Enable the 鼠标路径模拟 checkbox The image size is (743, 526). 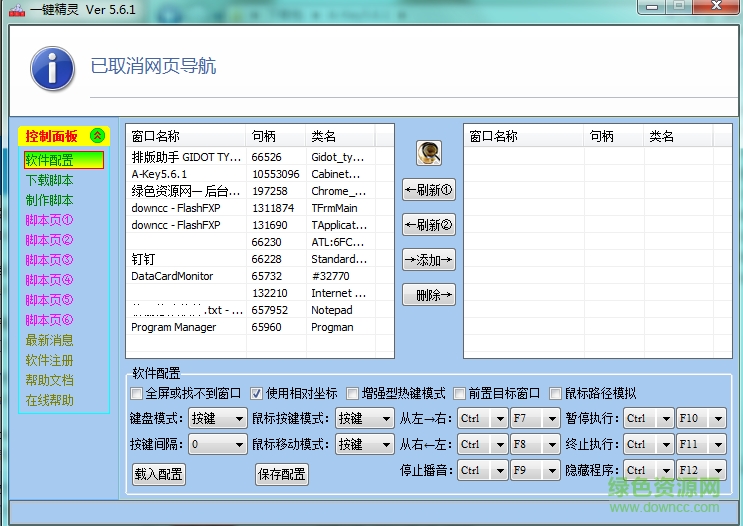tap(555, 394)
